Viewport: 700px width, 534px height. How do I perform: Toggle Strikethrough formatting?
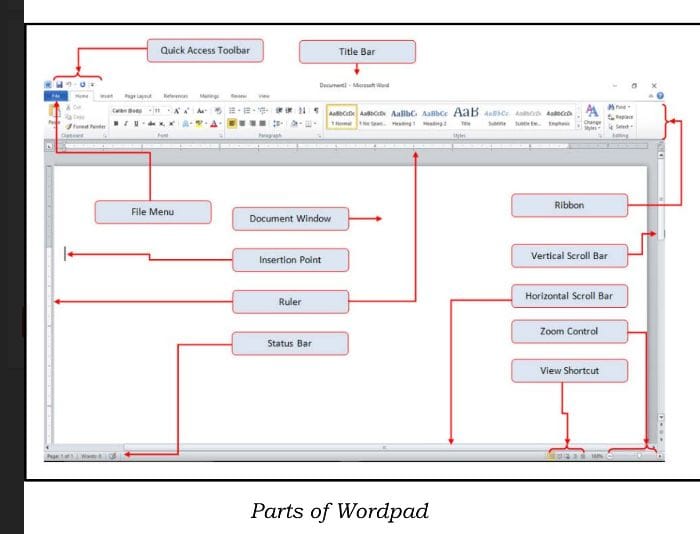coord(152,124)
